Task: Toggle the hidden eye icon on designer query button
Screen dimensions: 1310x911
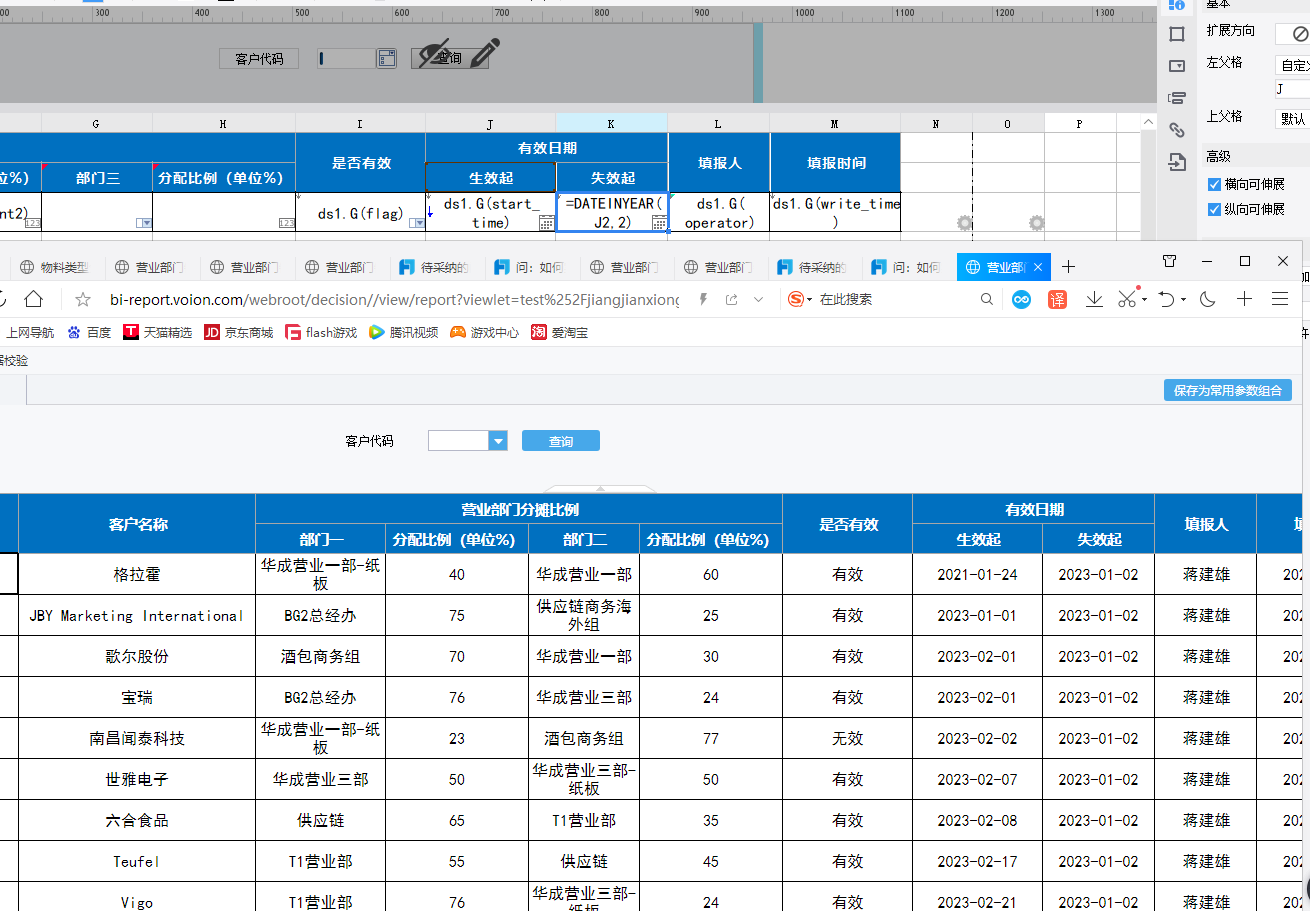Action: tap(437, 53)
